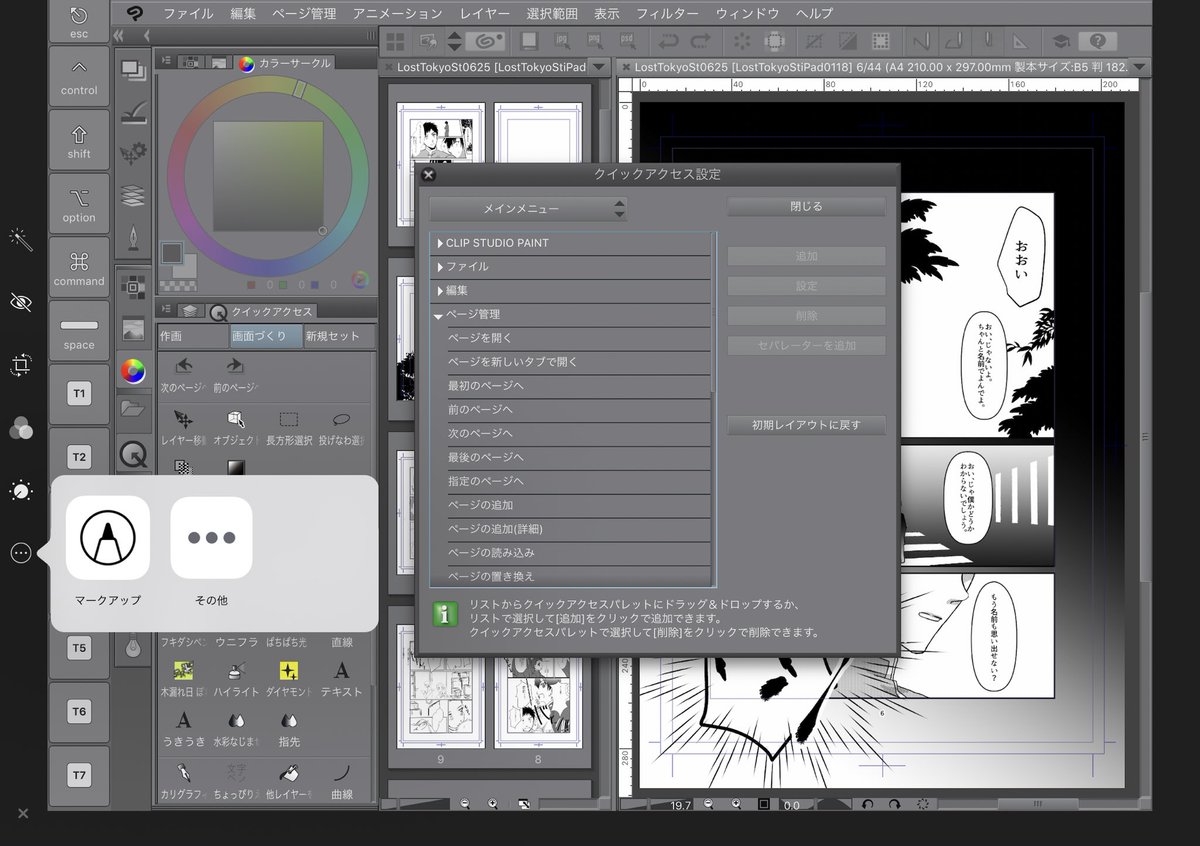The image size is (1200, 846).
Task: Open the フィルター menu
Action: click(x=667, y=14)
